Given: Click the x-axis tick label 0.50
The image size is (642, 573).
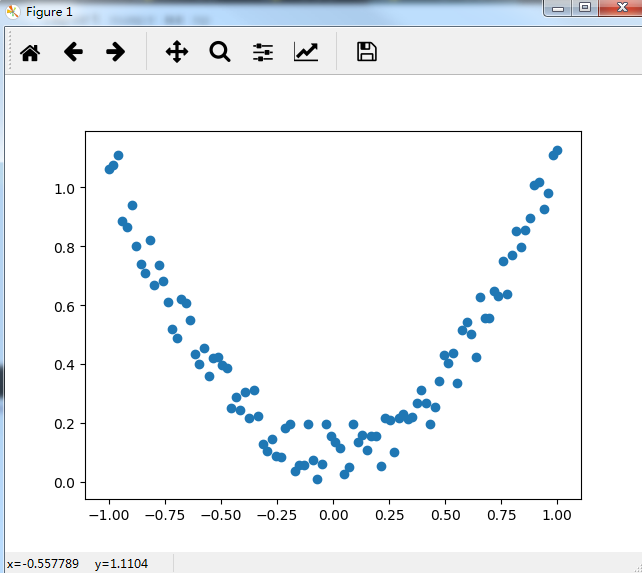Looking at the screenshot, I should tap(445, 515).
